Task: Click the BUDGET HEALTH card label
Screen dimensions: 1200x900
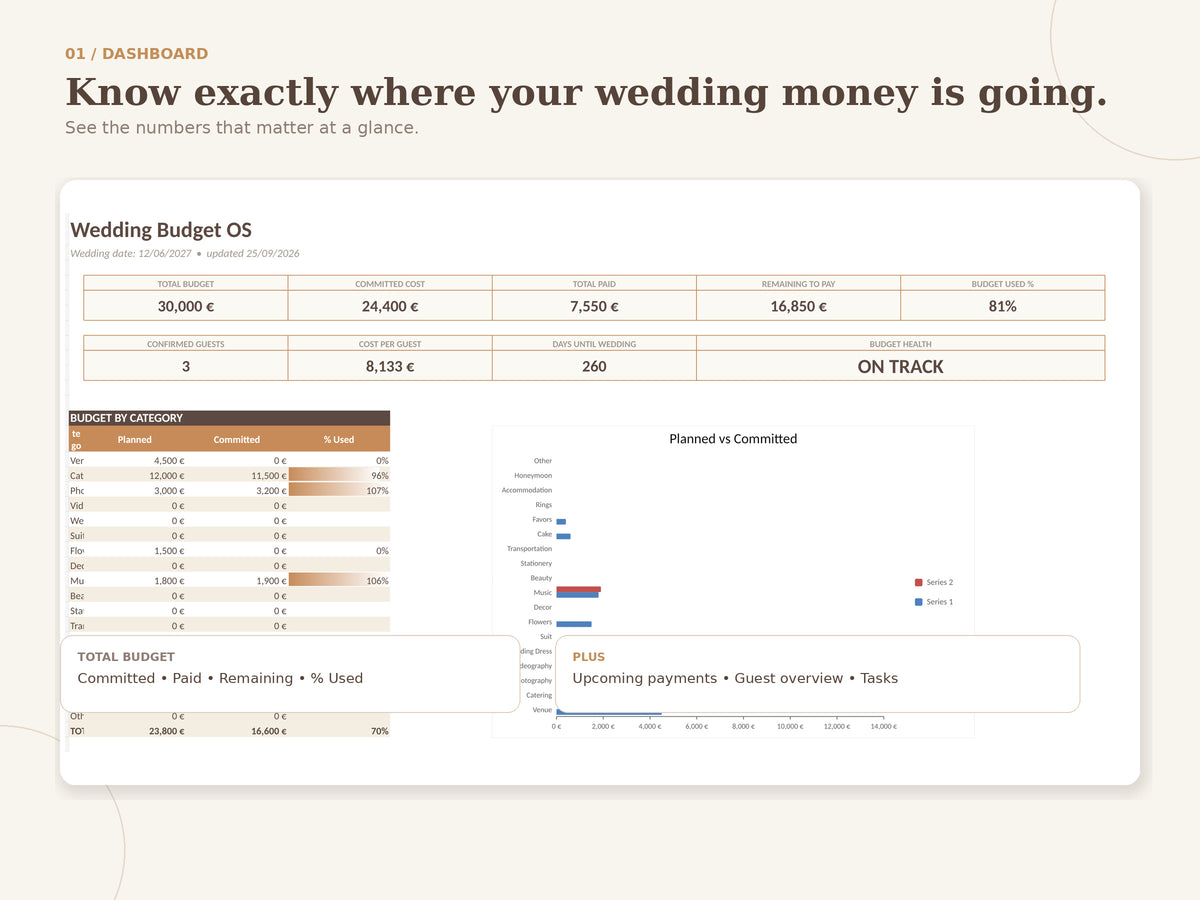Action: coord(900,344)
